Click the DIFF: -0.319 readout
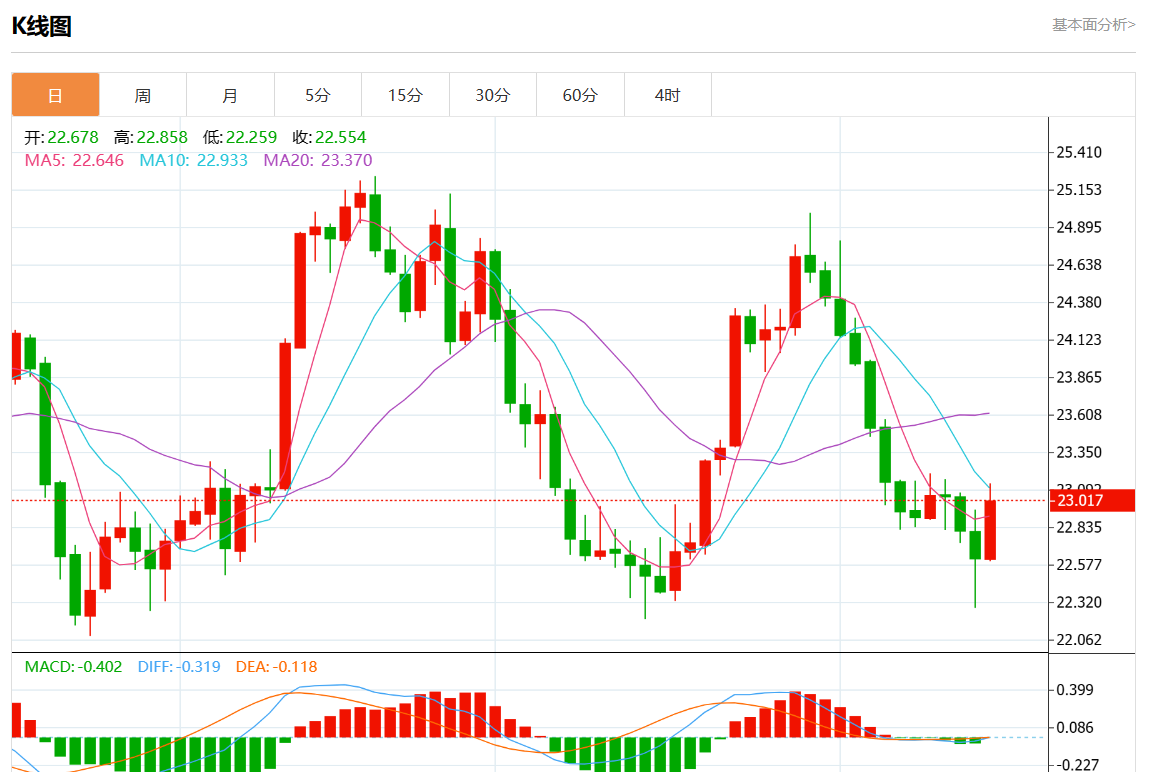 tap(179, 667)
